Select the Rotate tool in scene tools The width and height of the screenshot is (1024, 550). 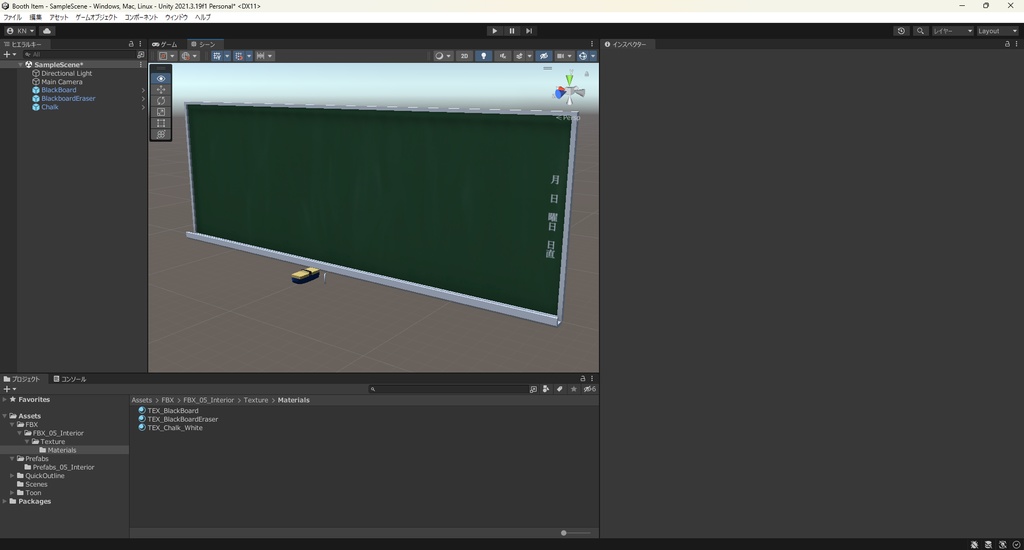(x=161, y=101)
